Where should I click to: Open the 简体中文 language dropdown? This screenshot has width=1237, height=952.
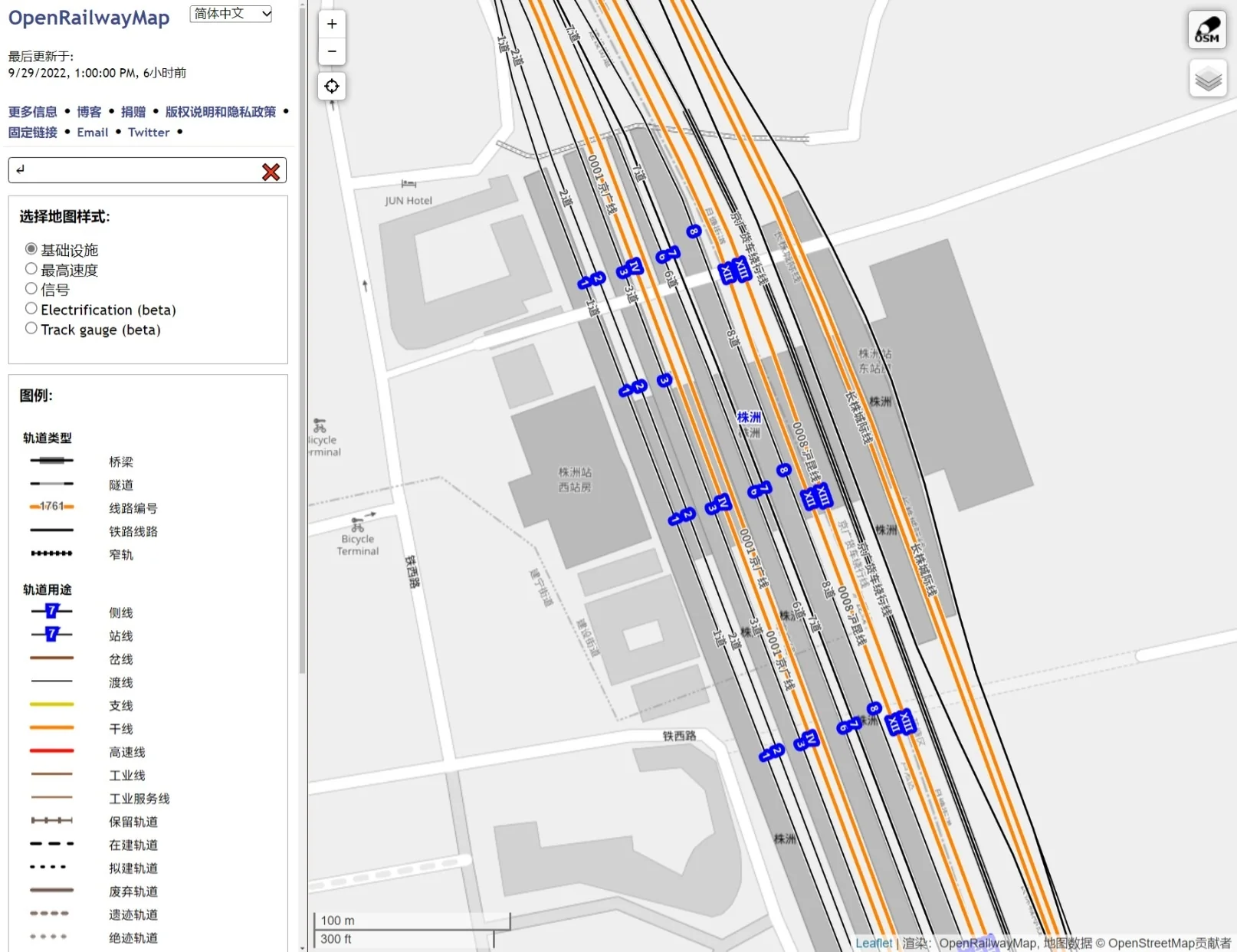click(x=231, y=14)
